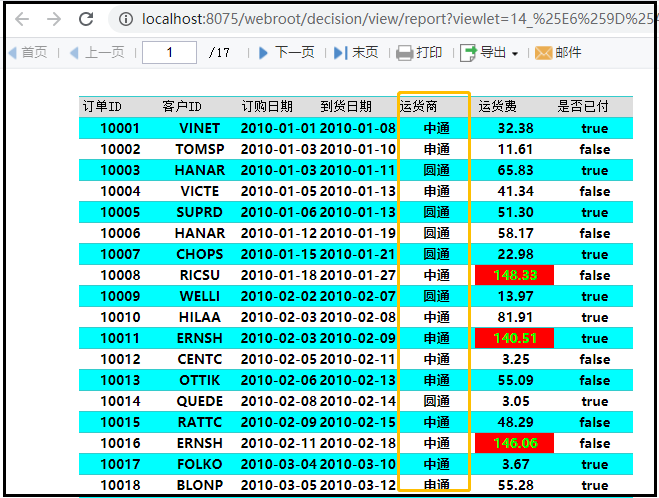Click arrival date 2010-01-27
The image size is (659, 498).
[358, 275]
